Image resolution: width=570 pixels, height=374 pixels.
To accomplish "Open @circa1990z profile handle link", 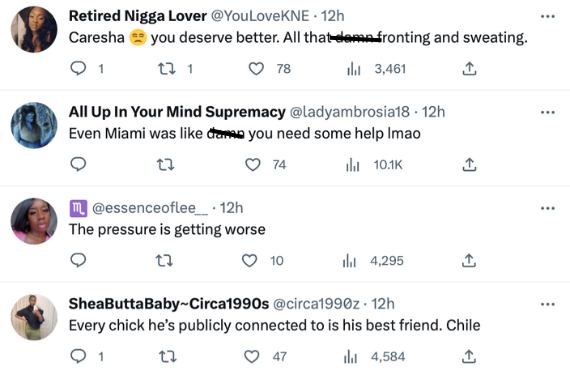I will [316, 303].
